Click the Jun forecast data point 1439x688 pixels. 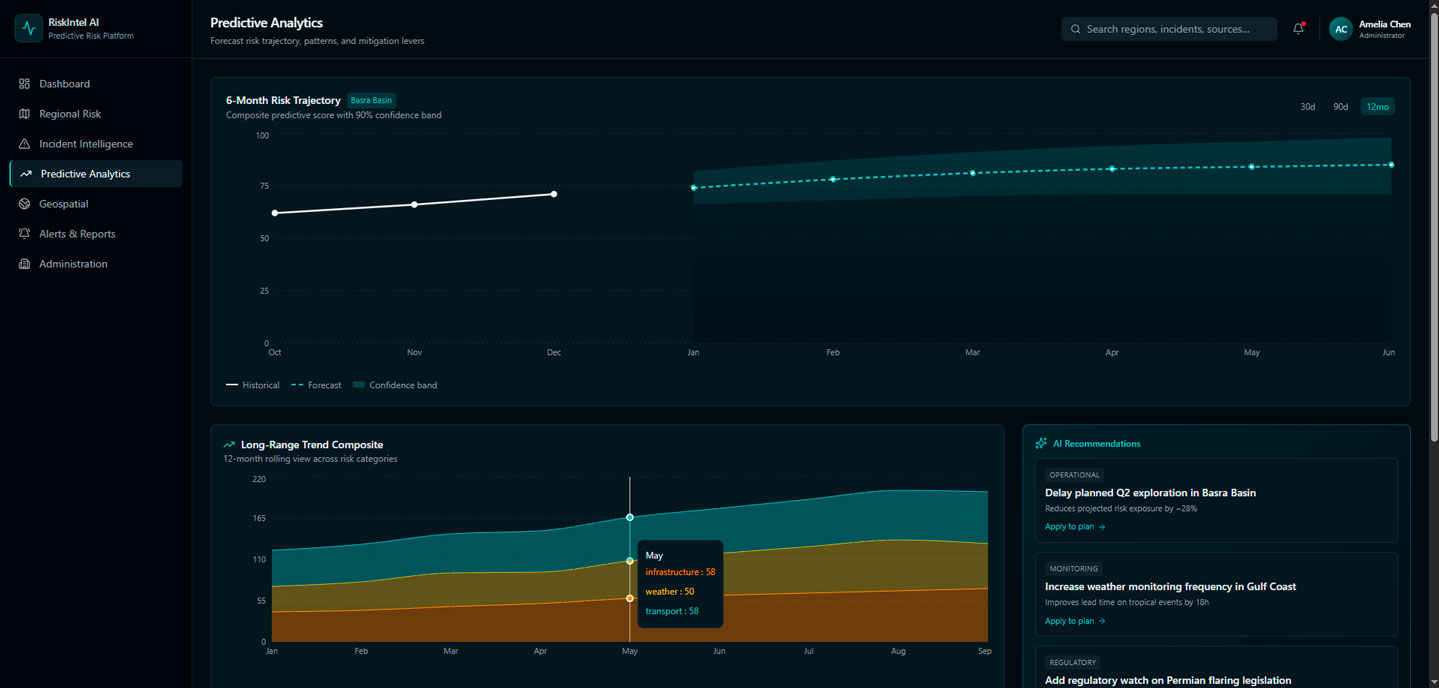(x=1391, y=165)
